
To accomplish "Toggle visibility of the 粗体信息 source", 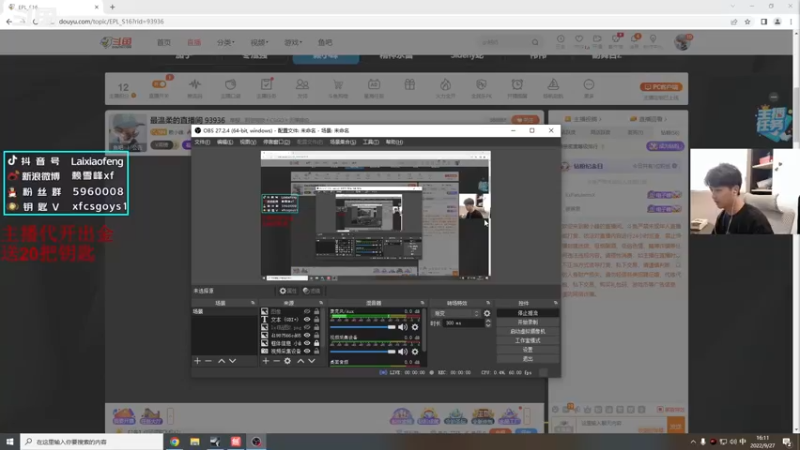I will (x=307, y=343).
